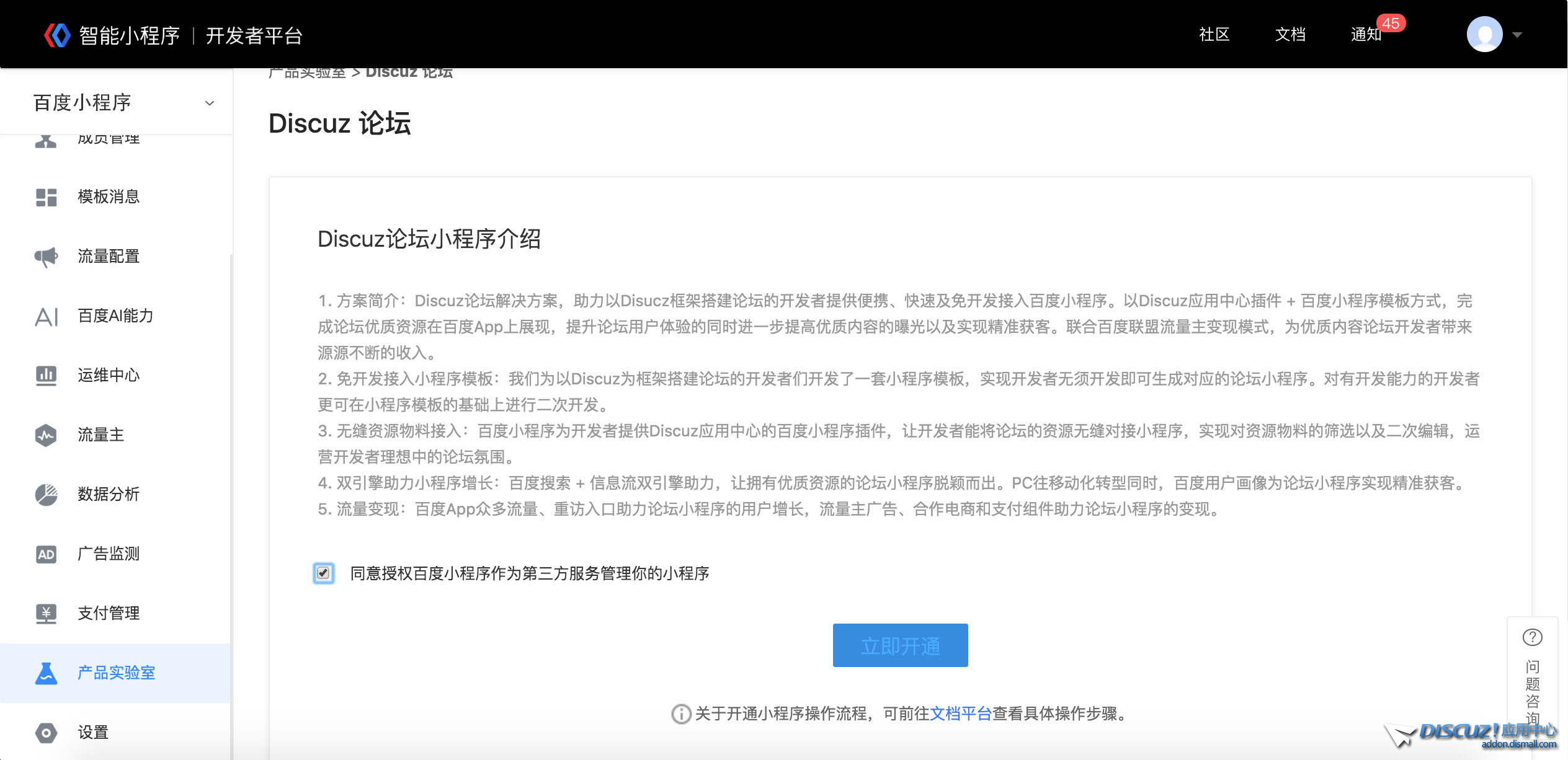
Task: Open 通知 notifications
Action: tap(1366, 35)
